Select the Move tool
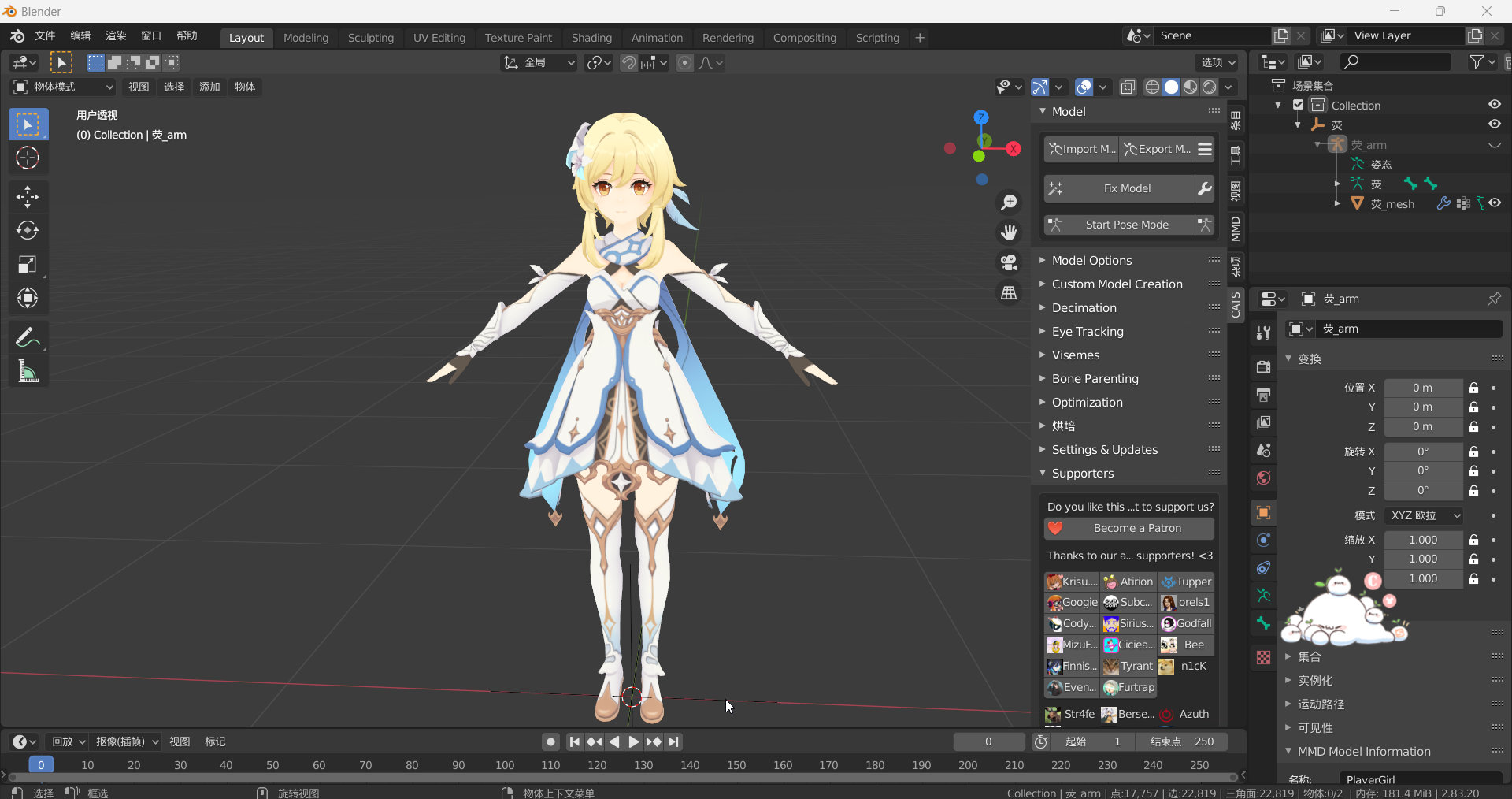 tap(28, 197)
